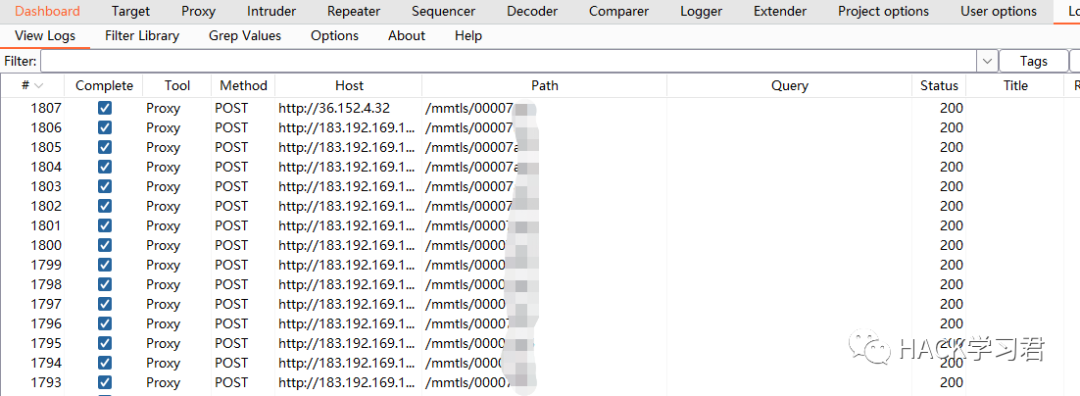Screen dimensions: 1080x396
Task: Click POST method in row 1797
Action: point(231,304)
